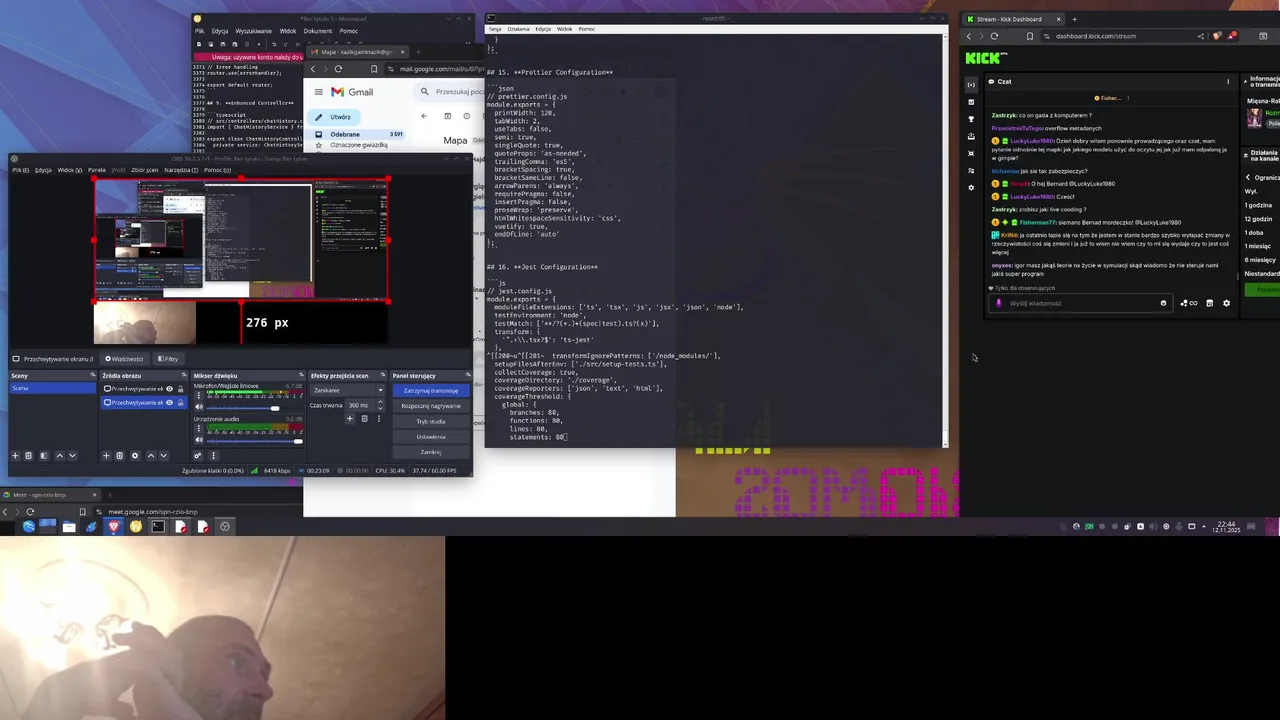Viewport: 1280px width, 720px height.
Task: Open Mikrofon/Wejście liniowe channel options menu
Action: click(x=199, y=396)
